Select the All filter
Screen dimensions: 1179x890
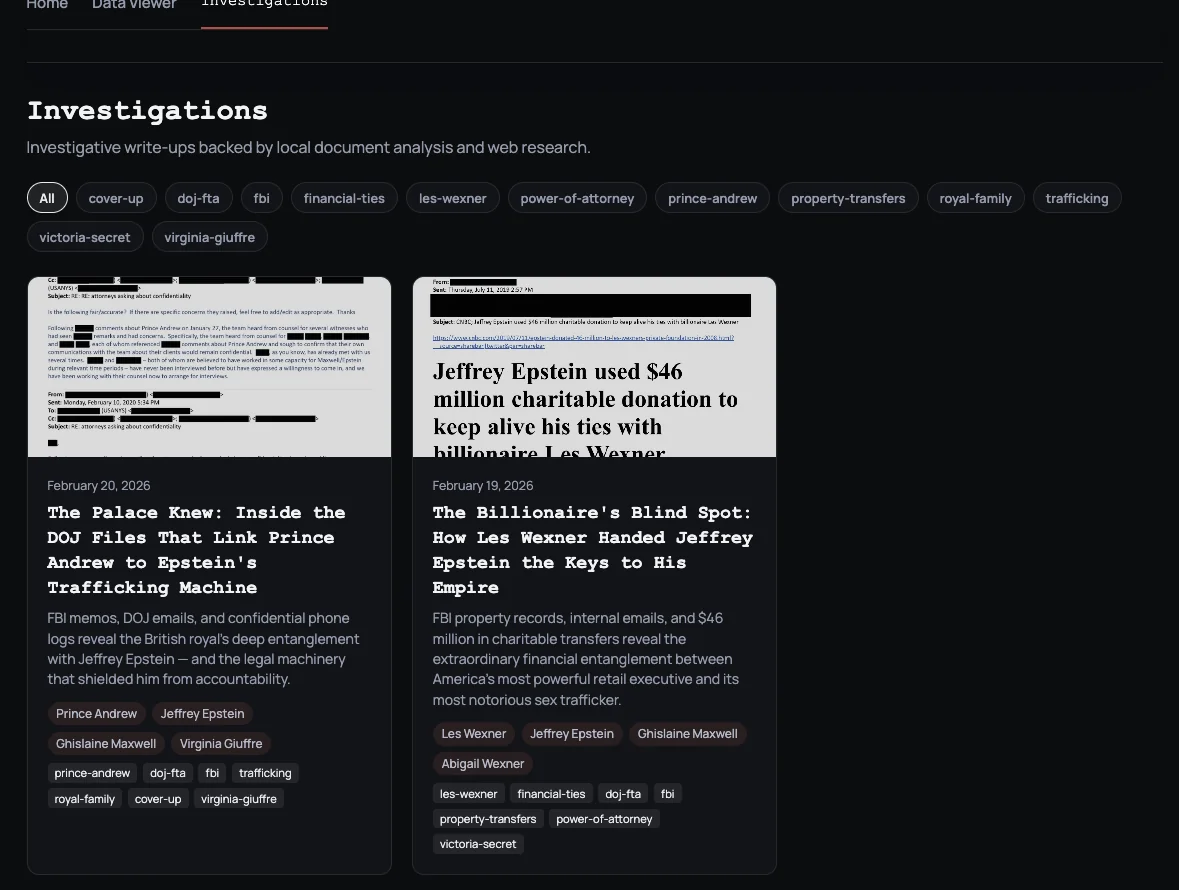click(46, 197)
